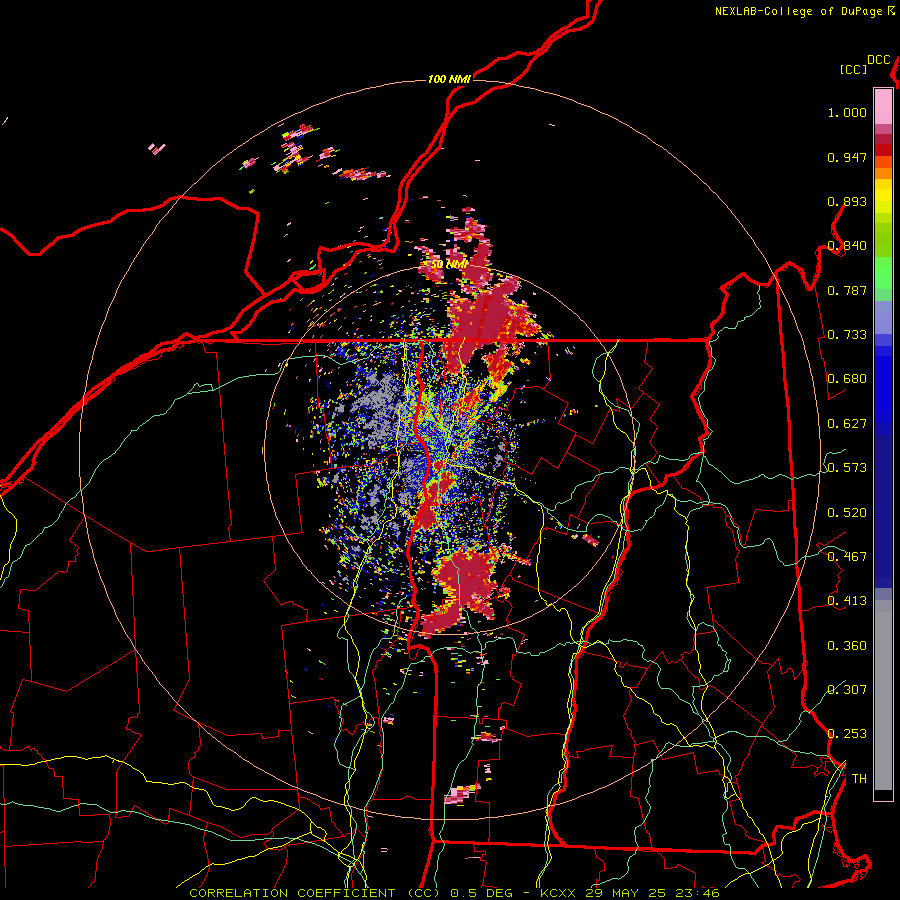Click the 0.413 color scale value
This screenshot has height=900, width=900.
(847, 601)
